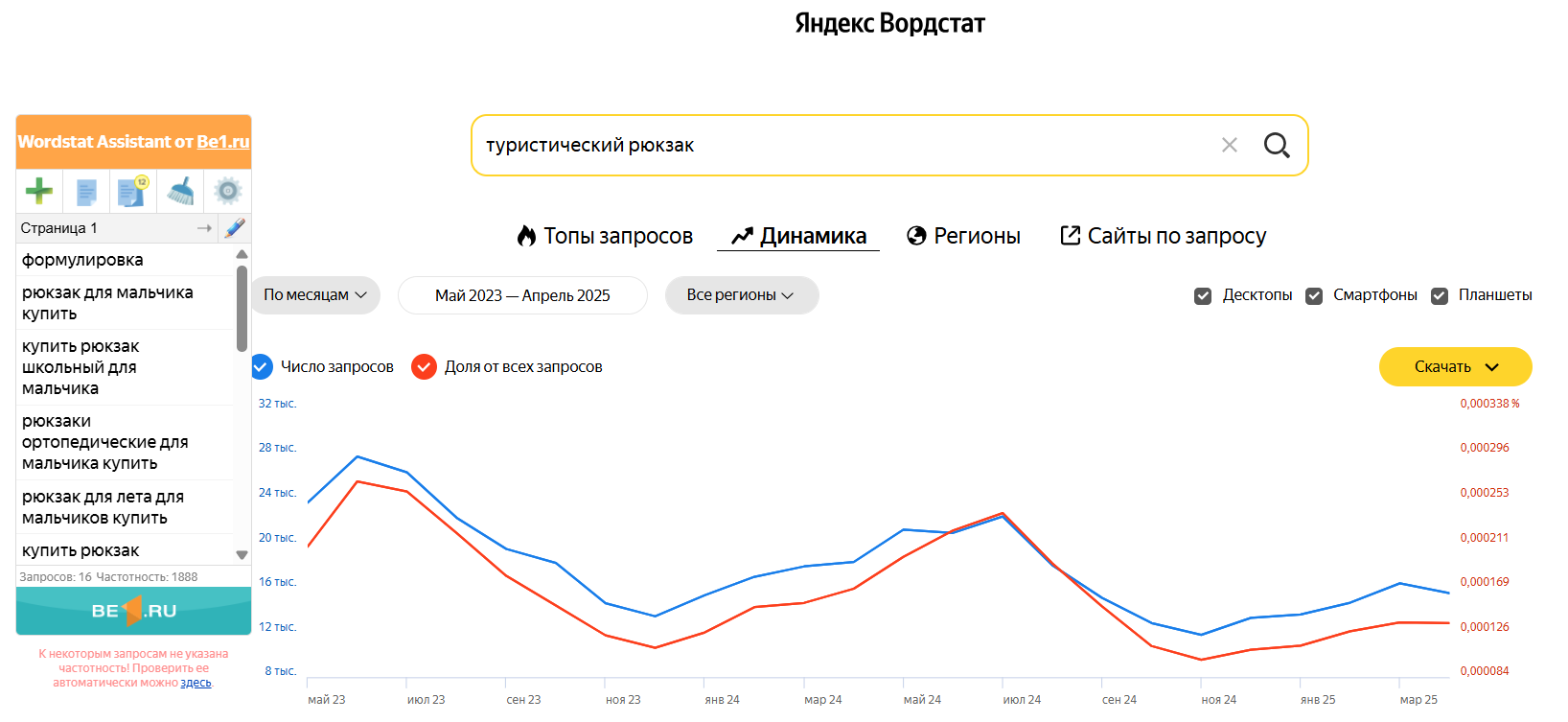
Task: Follow the Be1.ru link in the header
Action: 223,142
